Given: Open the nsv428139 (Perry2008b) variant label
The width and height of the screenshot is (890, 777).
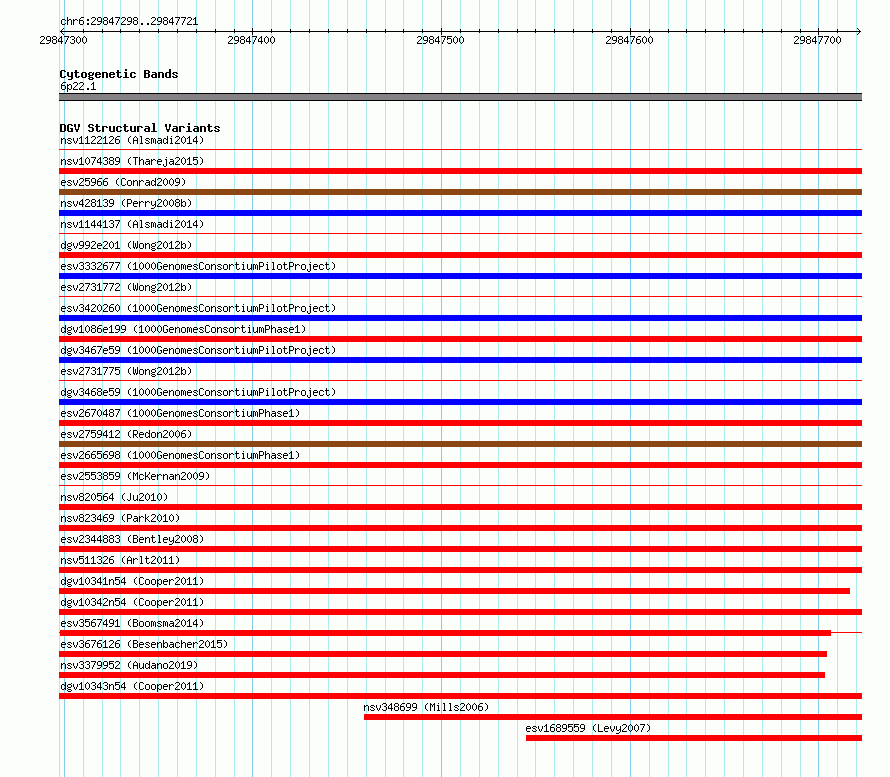Looking at the screenshot, I should 126,203.
